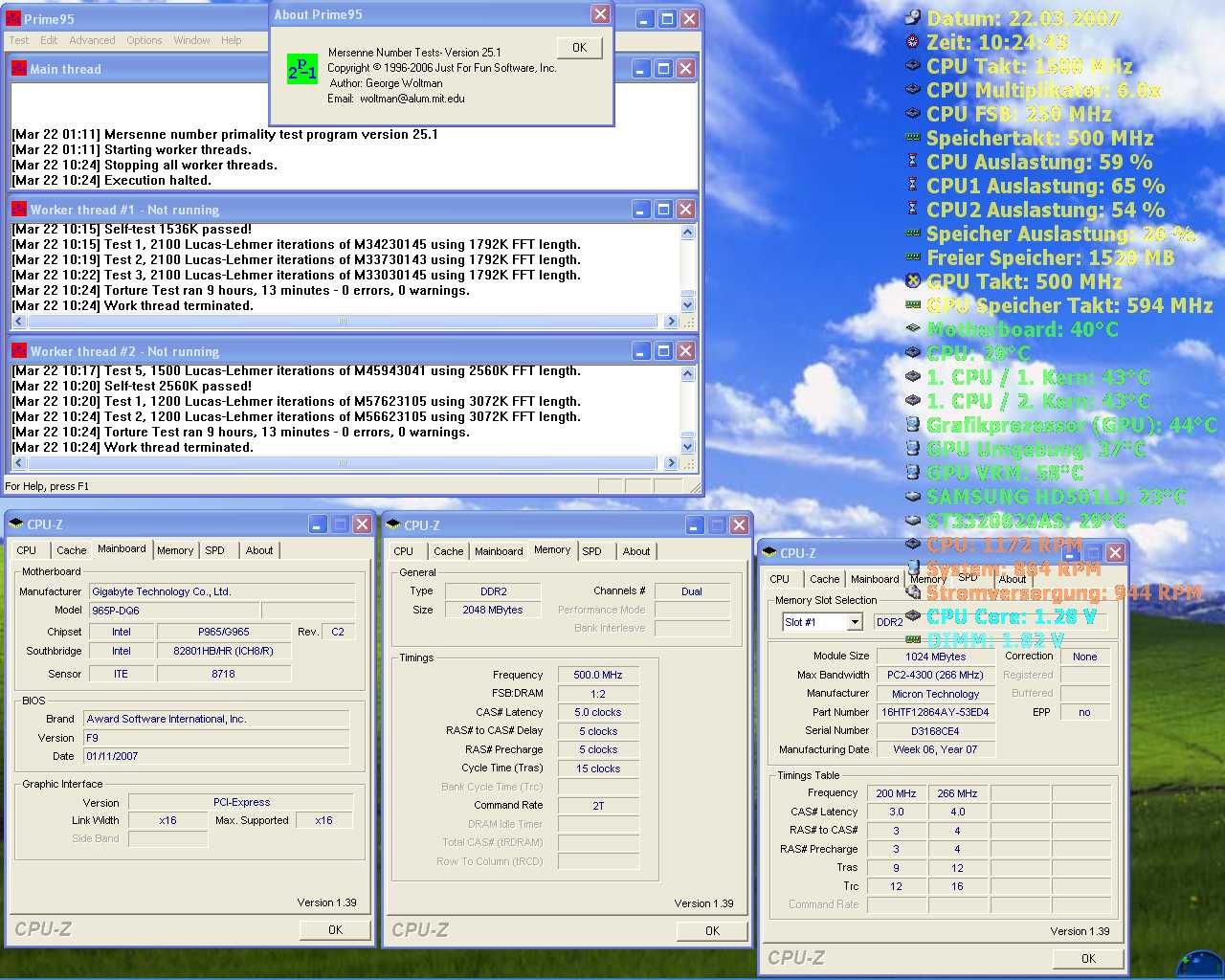Click the Command Rate 2T field
The height and width of the screenshot is (980, 1225).
tap(598, 806)
